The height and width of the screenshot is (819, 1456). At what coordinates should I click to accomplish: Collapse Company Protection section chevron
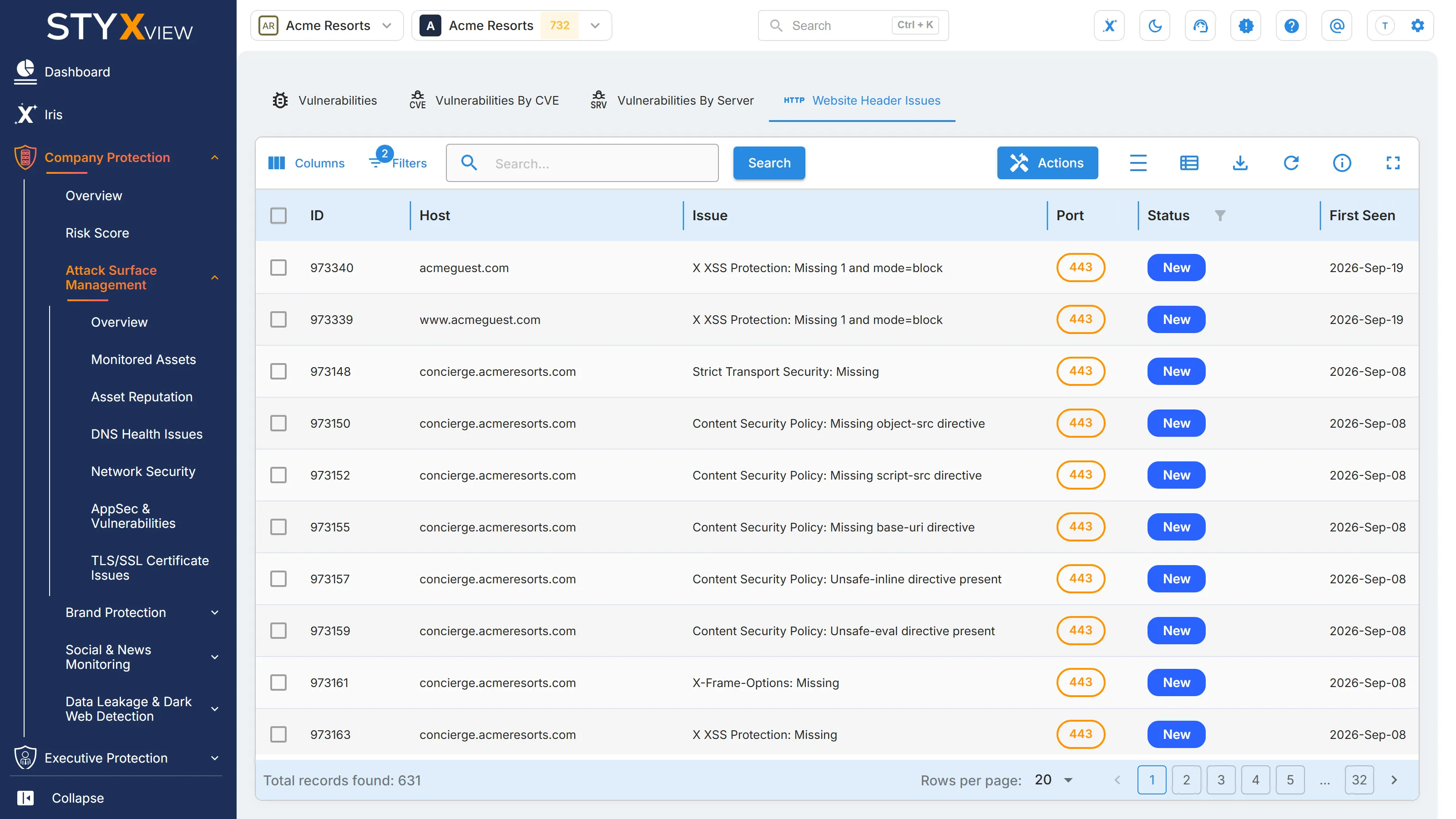(x=215, y=158)
